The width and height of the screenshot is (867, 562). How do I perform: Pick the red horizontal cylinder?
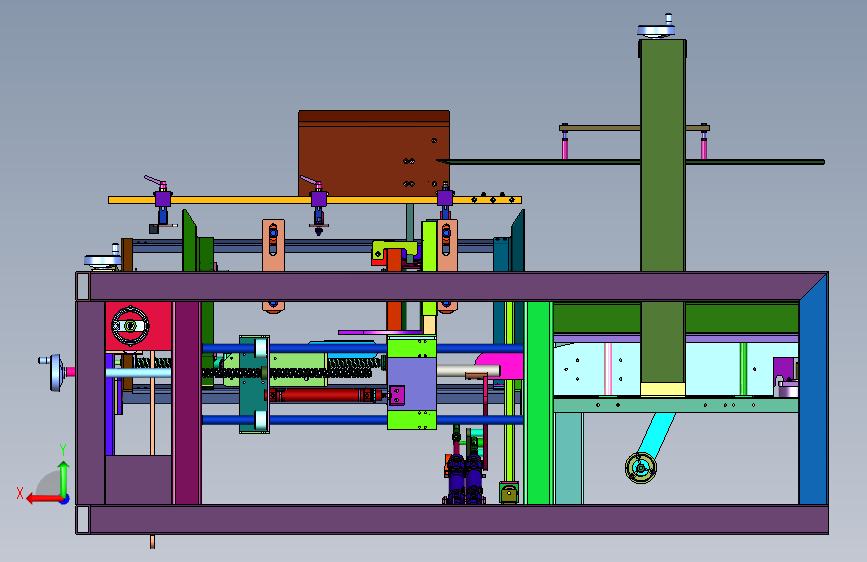coord(323,395)
